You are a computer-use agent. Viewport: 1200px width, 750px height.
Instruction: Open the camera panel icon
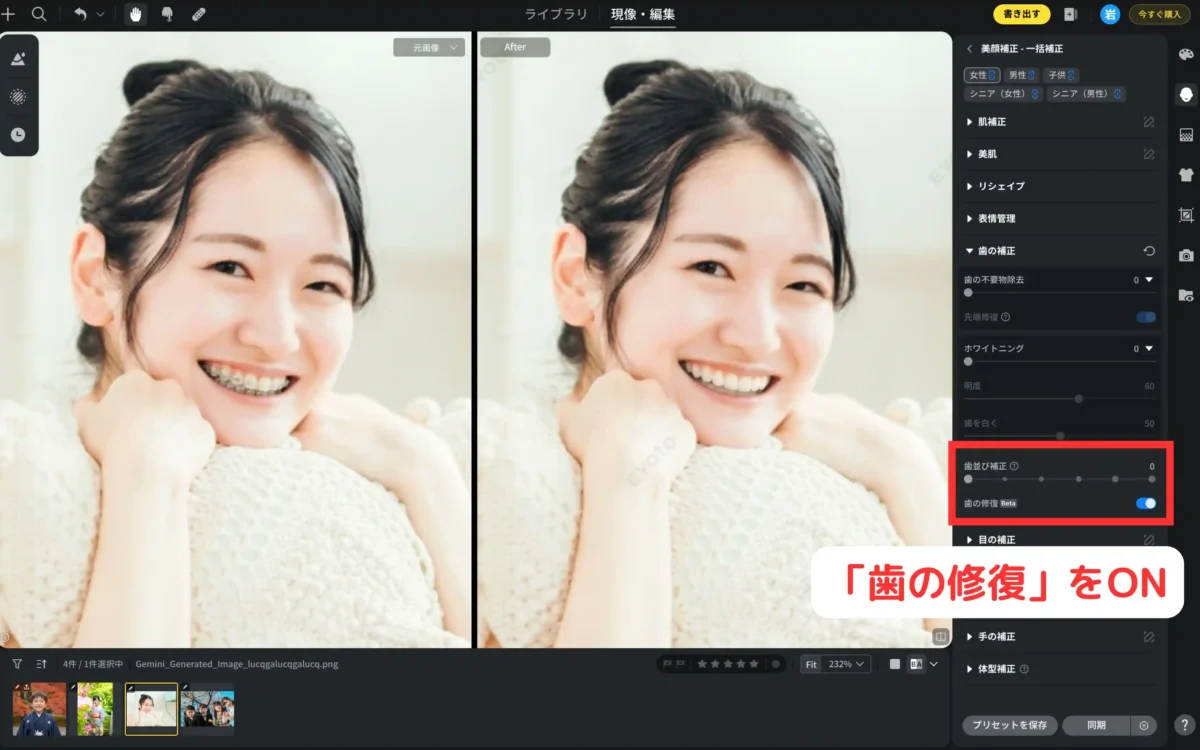(x=1186, y=255)
